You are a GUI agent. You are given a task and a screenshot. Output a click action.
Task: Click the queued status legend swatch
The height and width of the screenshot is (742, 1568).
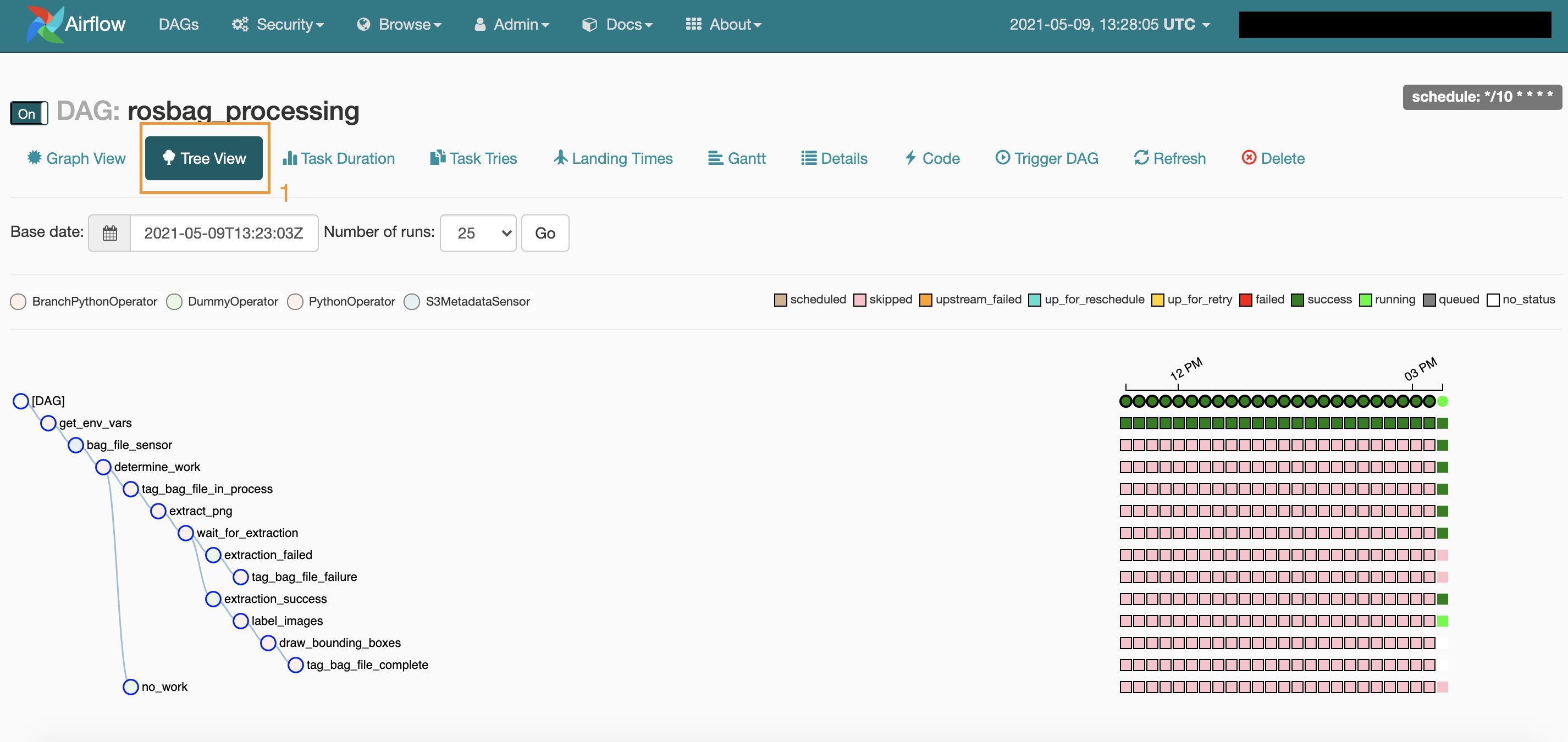tap(1428, 300)
